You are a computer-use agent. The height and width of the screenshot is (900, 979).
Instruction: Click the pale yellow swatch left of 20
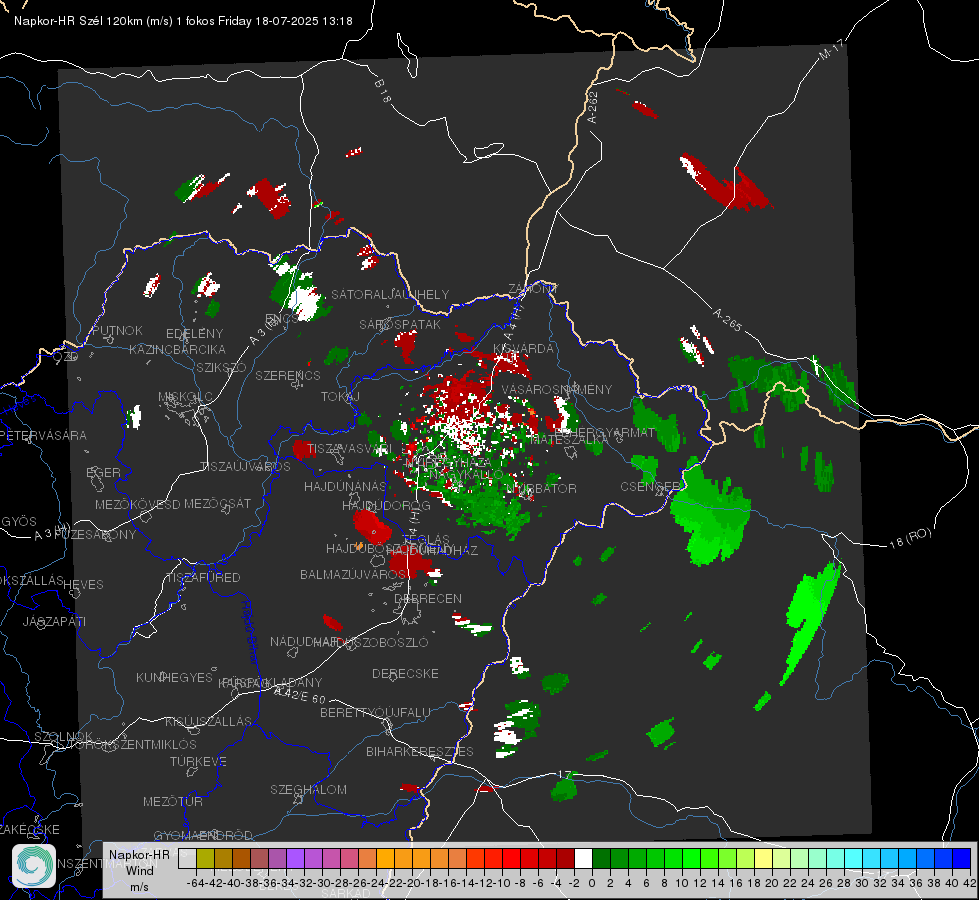pos(764,859)
